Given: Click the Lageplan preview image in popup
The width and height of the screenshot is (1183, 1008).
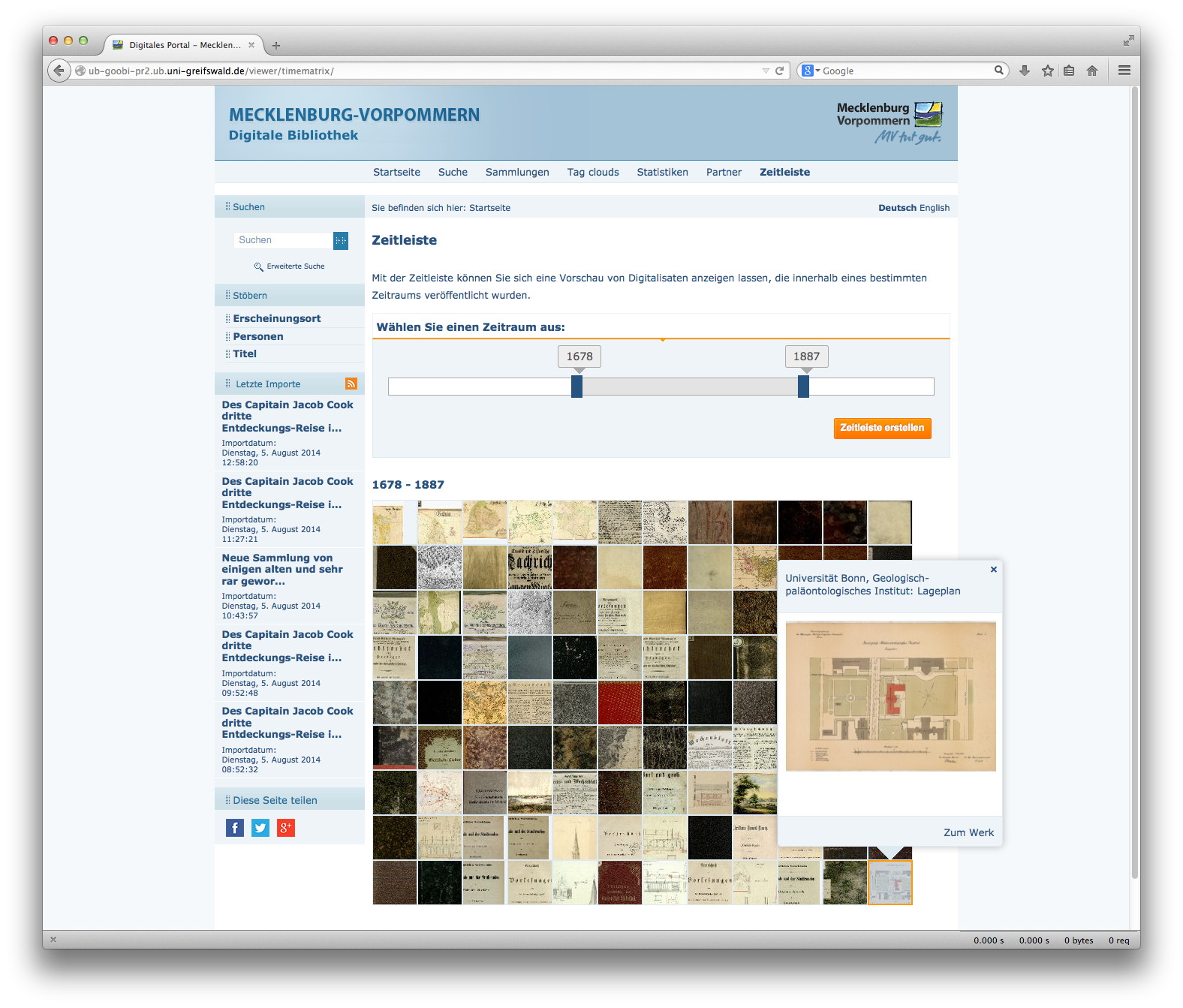Looking at the screenshot, I should pyautogui.click(x=891, y=696).
